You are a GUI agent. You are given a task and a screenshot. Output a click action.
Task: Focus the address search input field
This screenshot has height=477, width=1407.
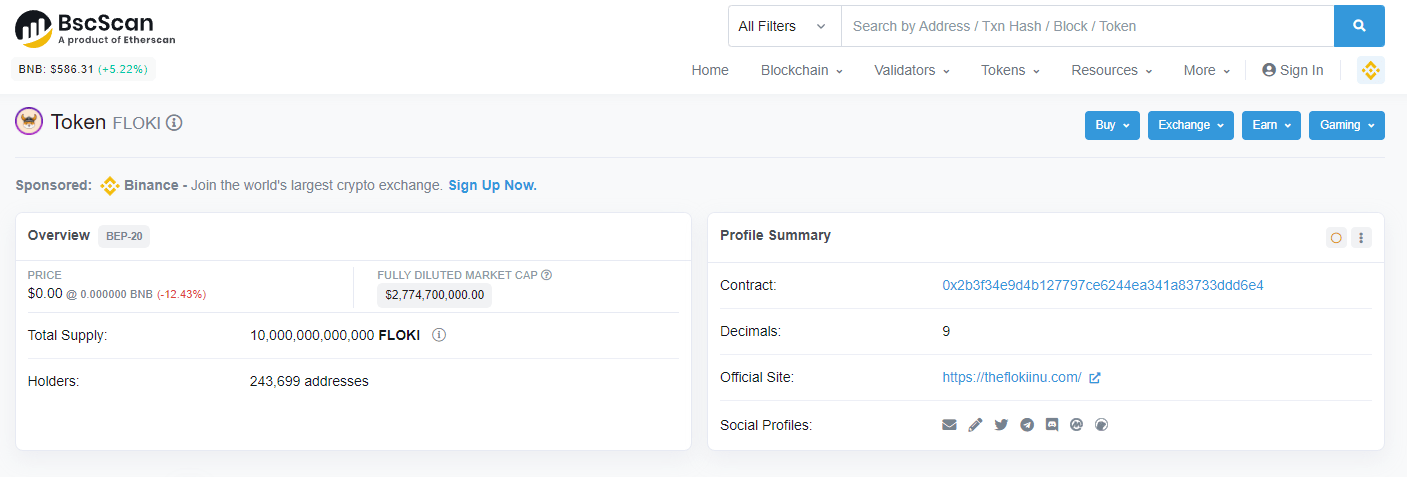[1088, 26]
